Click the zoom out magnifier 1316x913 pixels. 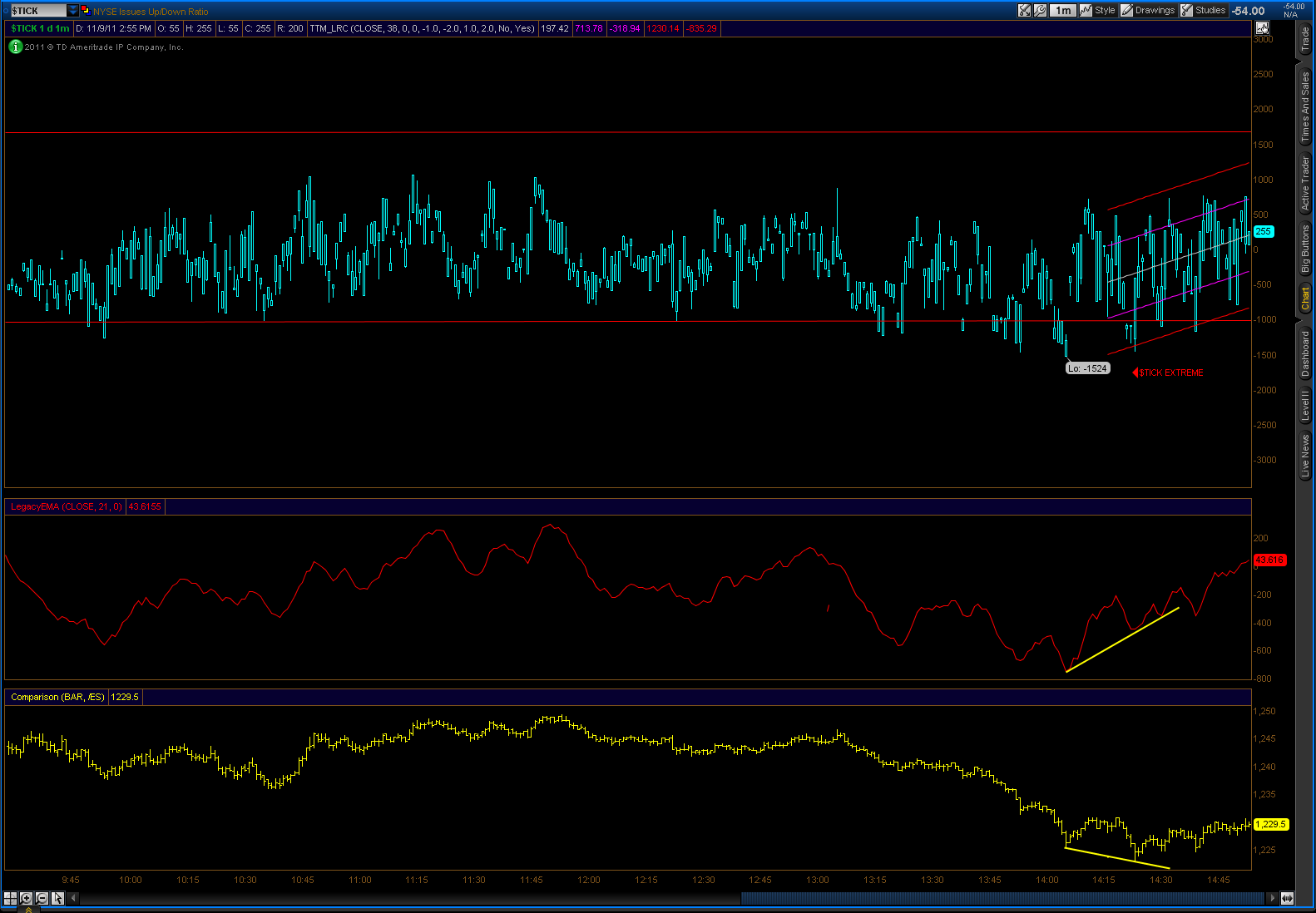click(x=42, y=898)
